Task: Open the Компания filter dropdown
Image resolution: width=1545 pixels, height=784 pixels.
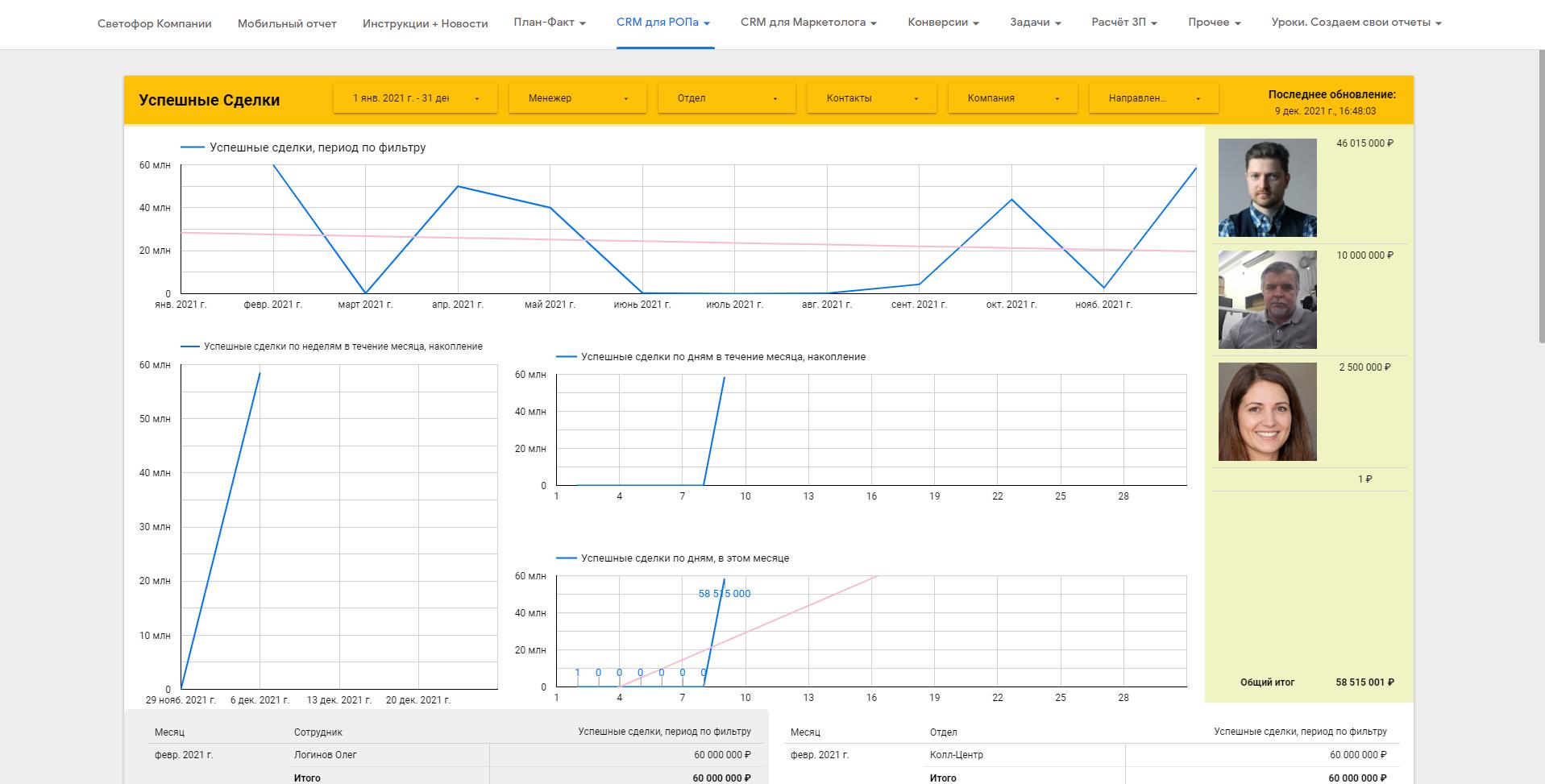Action: (x=1012, y=98)
